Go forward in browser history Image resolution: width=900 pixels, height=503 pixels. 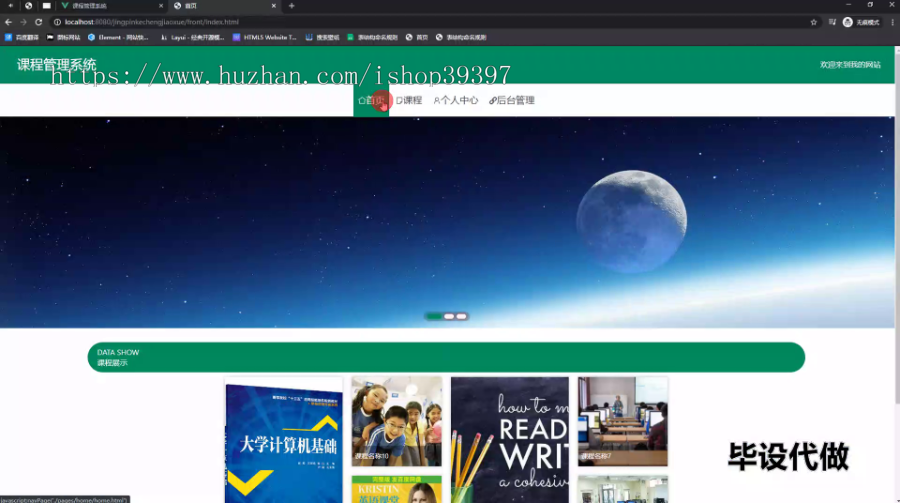click(x=23, y=22)
